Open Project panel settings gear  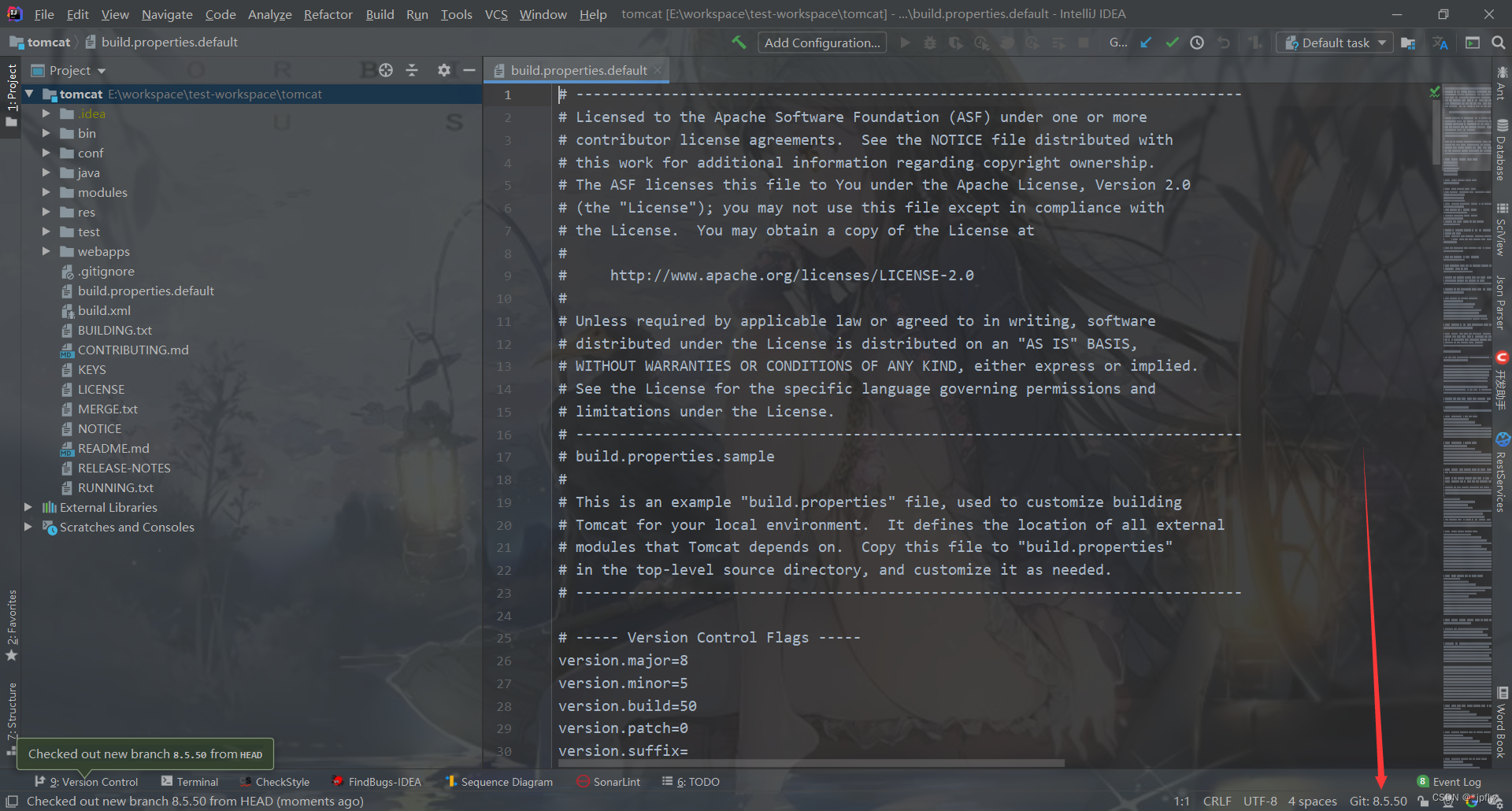click(x=444, y=70)
